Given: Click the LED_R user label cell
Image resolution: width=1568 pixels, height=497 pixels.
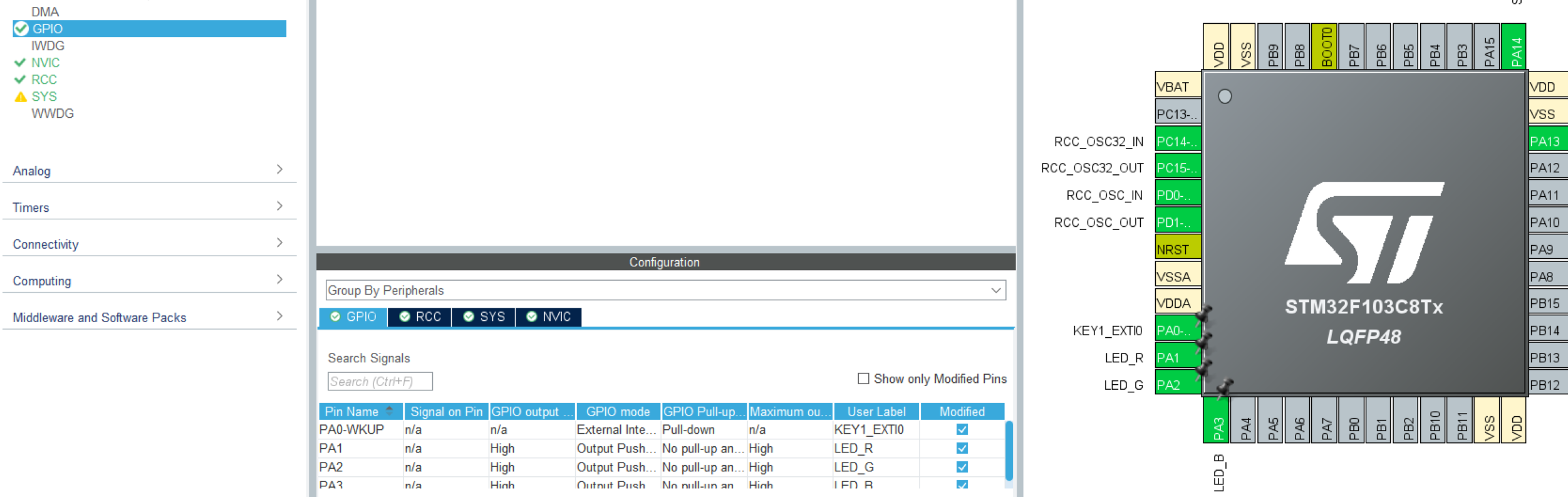Looking at the screenshot, I should click(x=876, y=448).
